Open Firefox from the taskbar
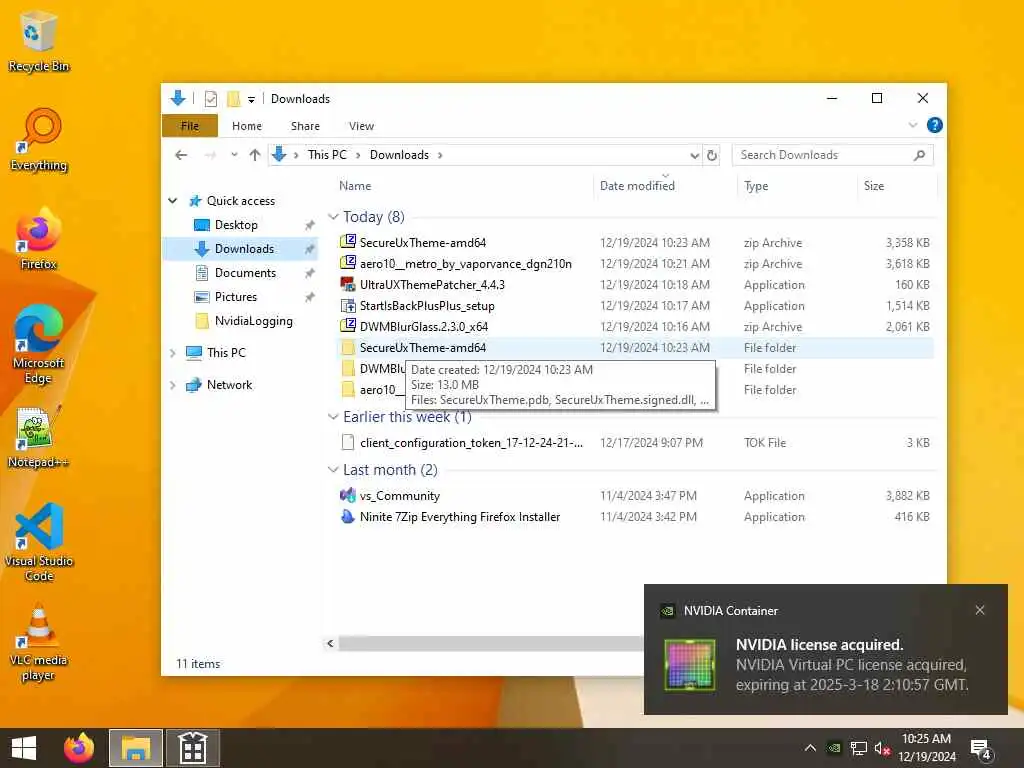 79,748
